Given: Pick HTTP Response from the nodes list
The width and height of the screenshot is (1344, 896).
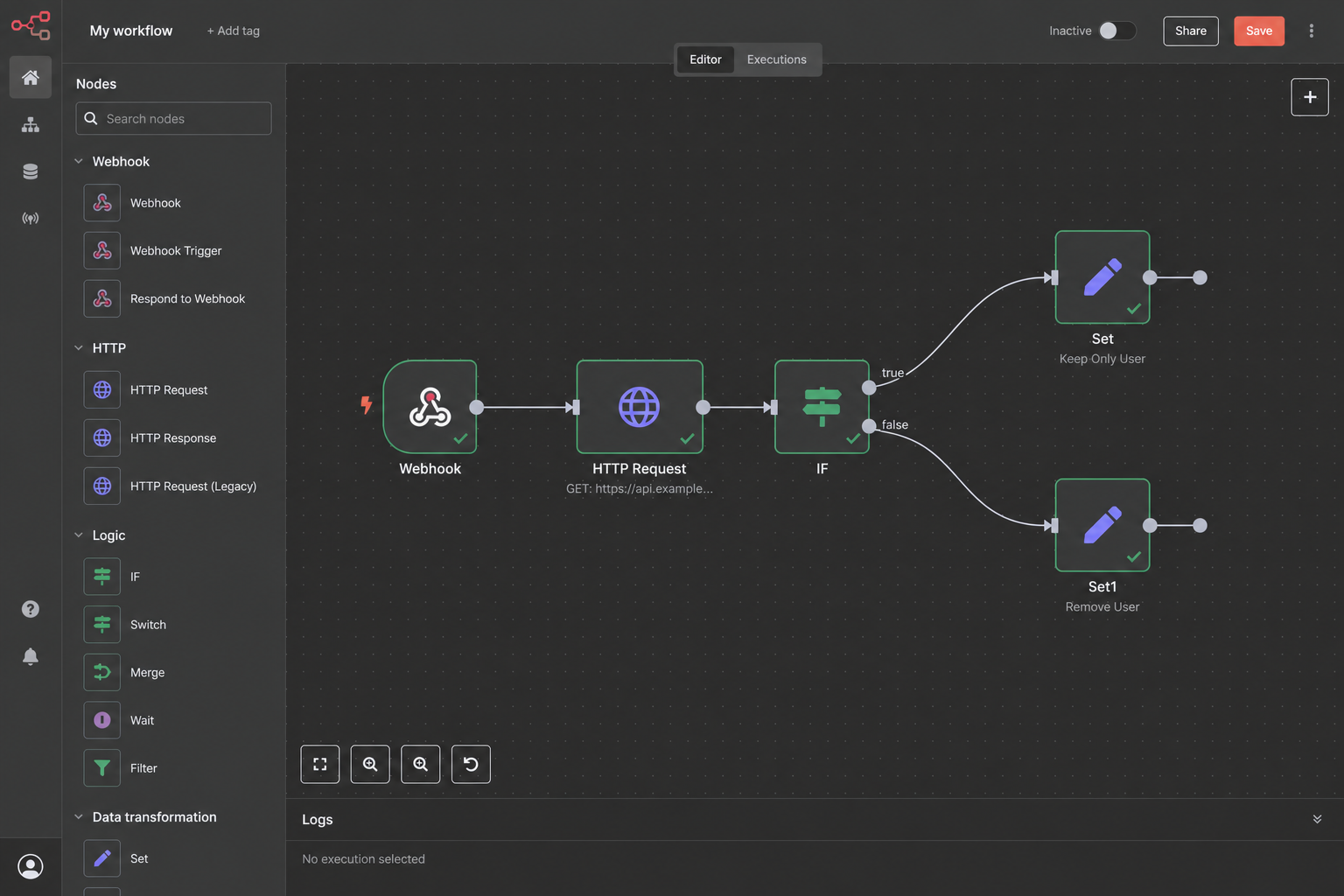Looking at the screenshot, I should point(173,438).
